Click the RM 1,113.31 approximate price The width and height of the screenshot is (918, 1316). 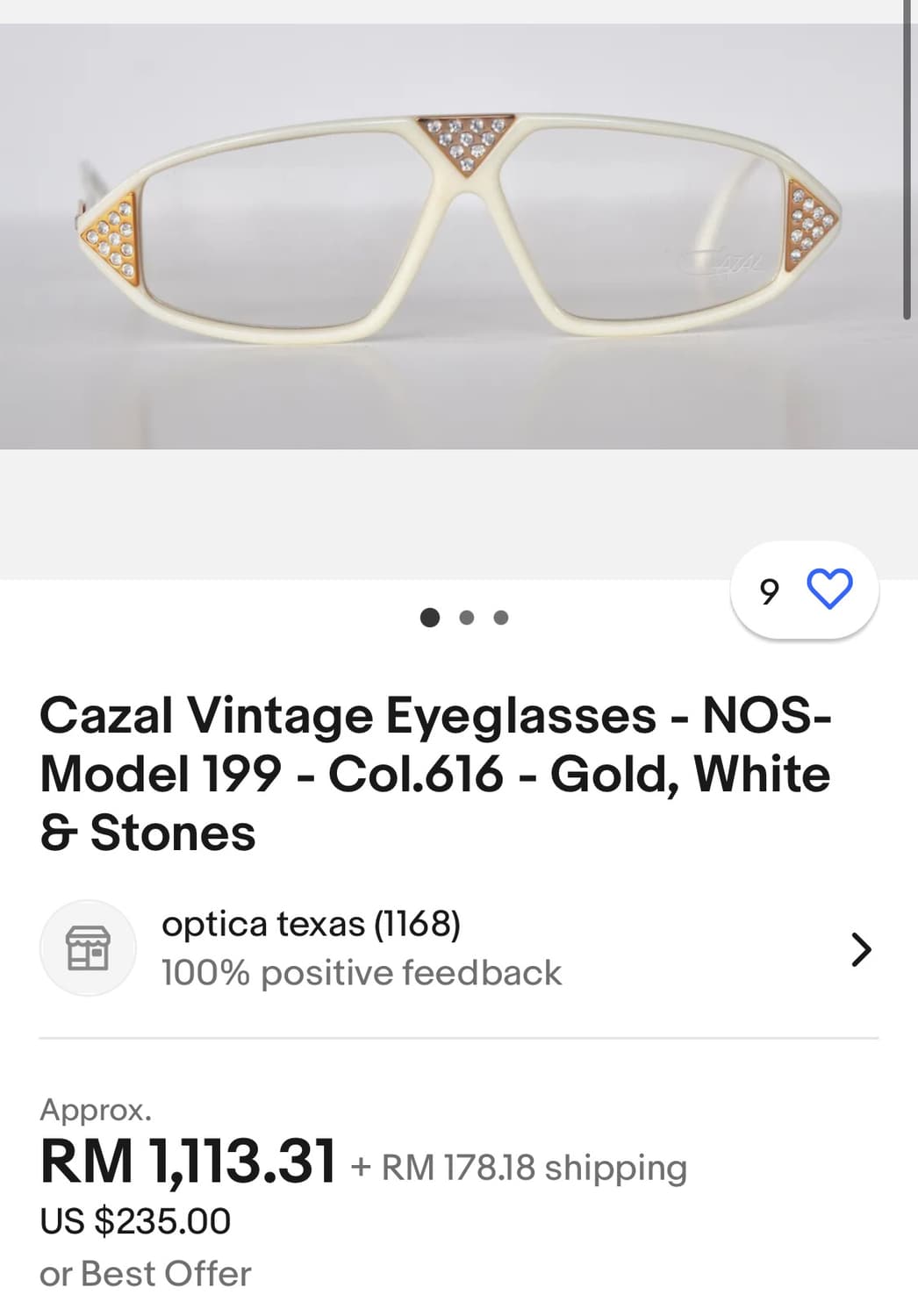coord(188,1161)
